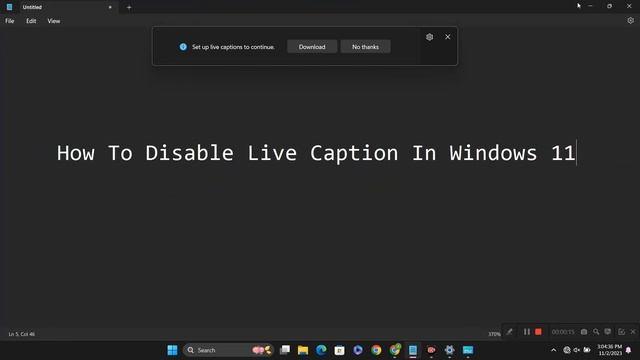The image size is (640, 360).
Task: Open the recorder edit/note icon
Action: tap(621, 332)
